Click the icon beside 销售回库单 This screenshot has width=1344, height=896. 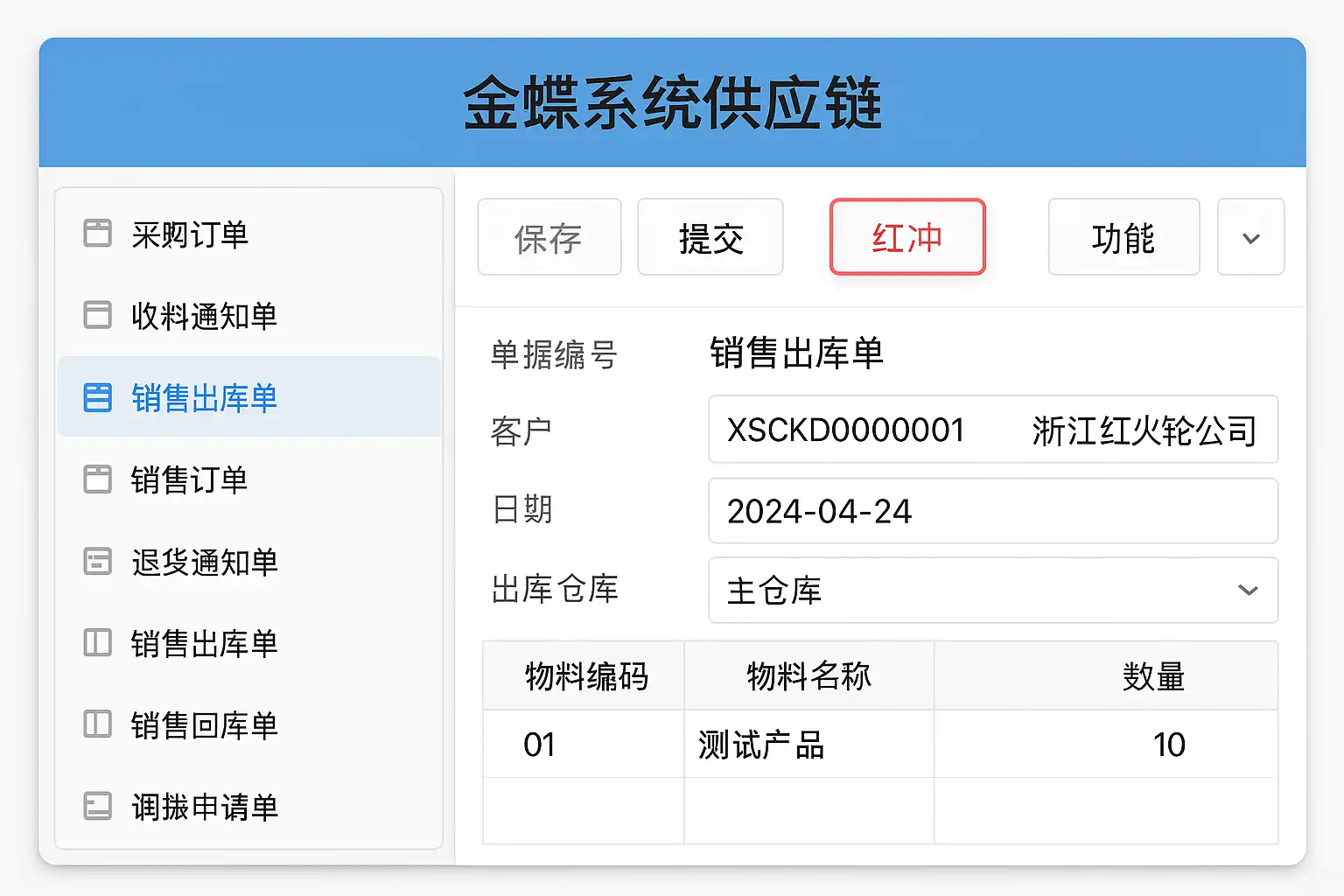pos(97,724)
